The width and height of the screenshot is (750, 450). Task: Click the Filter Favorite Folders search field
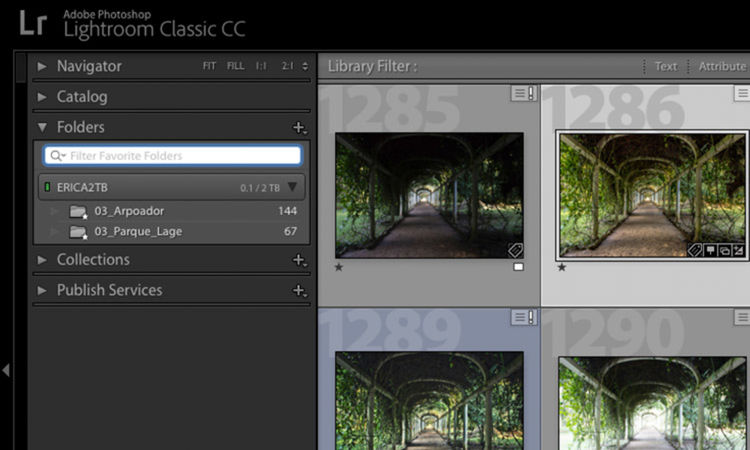pos(172,156)
